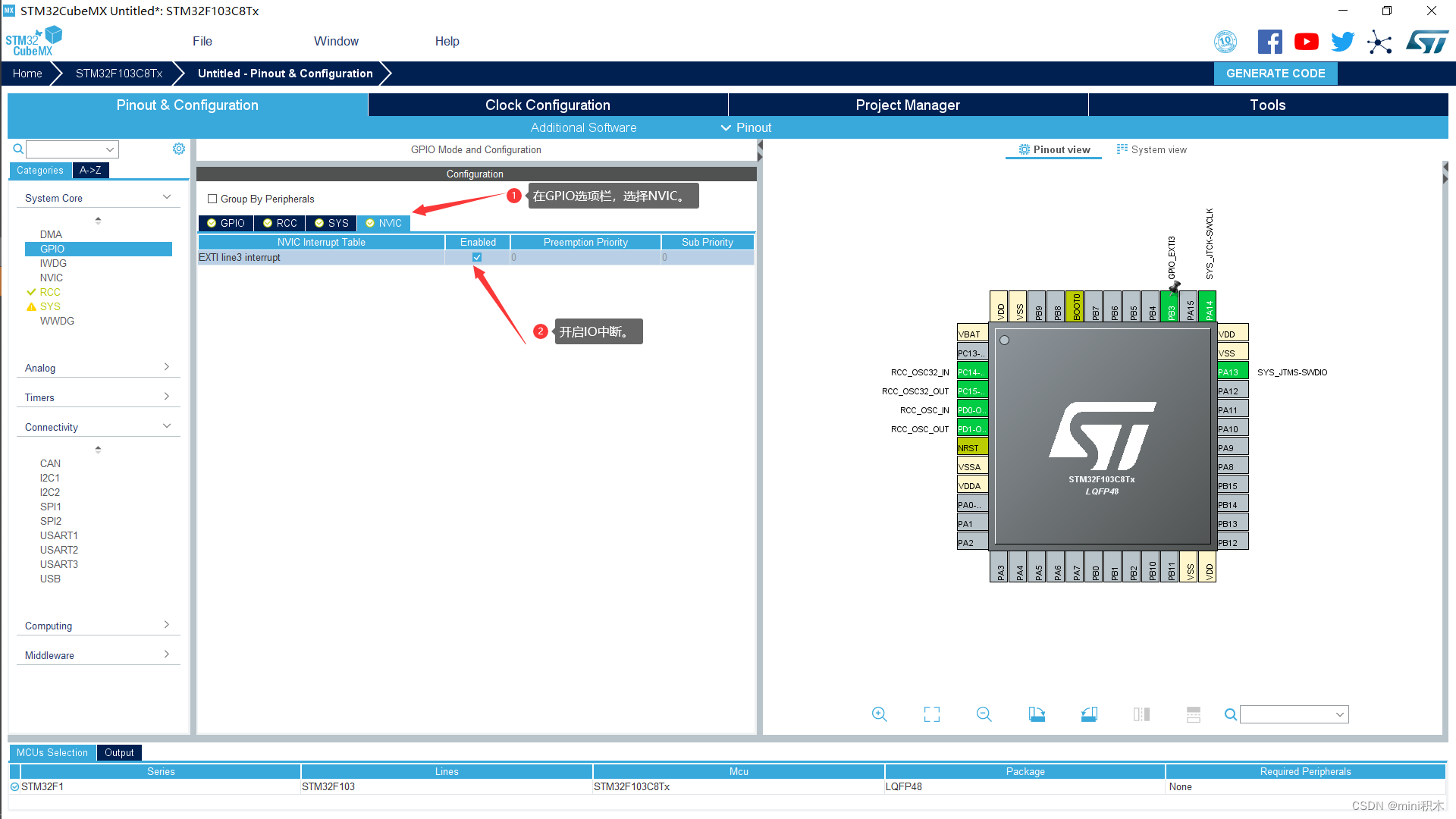The width and height of the screenshot is (1456, 819).
Task: Click the fit-to-view frame icon
Action: [932, 714]
